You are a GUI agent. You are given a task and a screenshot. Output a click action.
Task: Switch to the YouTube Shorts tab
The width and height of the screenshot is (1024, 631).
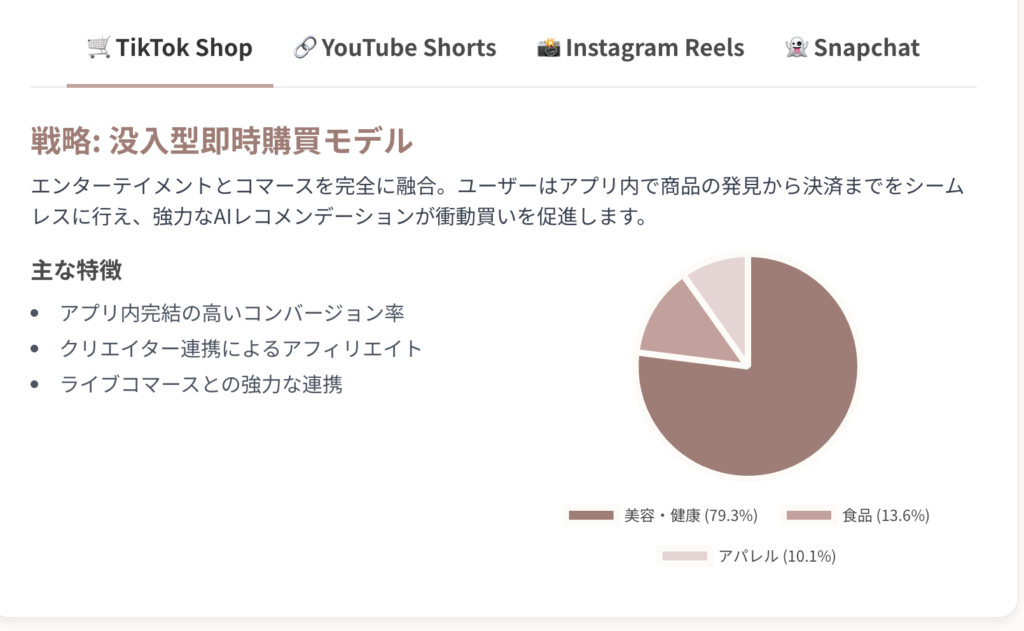pyautogui.click(x=395, y=48)
